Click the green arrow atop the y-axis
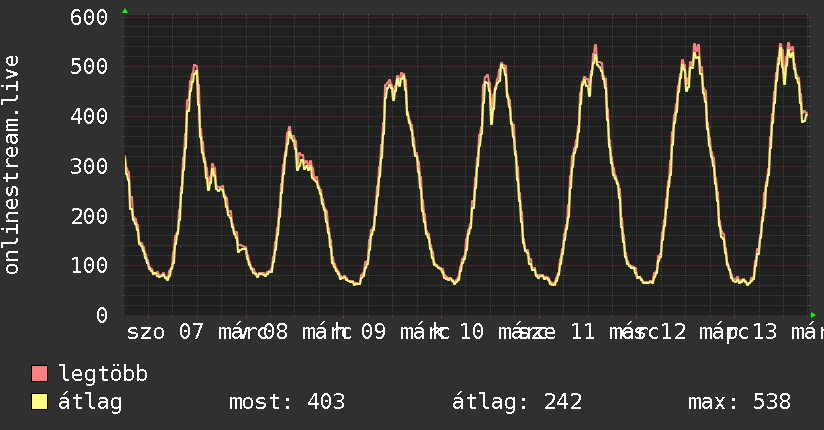The height and width of the screenshot is (430, 824). click(125, 11)
